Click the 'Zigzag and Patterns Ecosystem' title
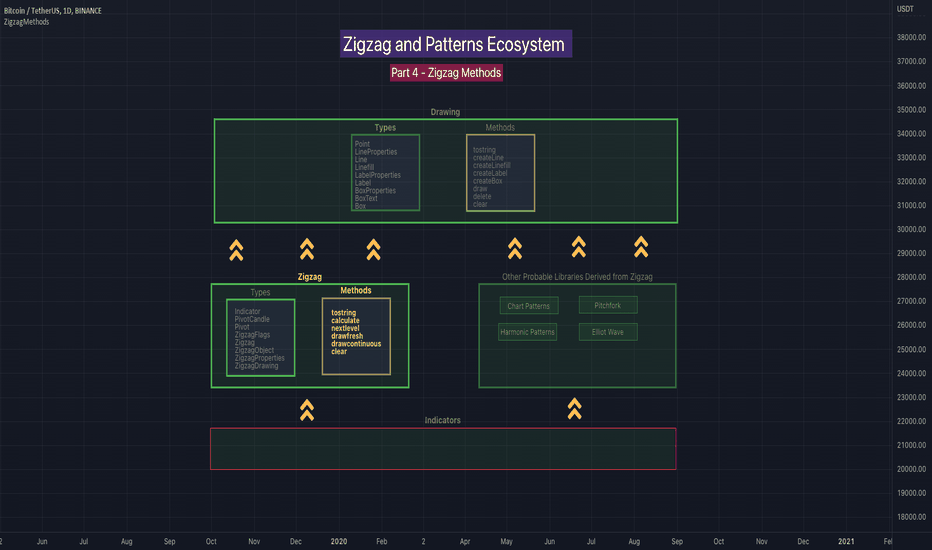This screenshot has width=932, height=550. (x=456, y=44)
